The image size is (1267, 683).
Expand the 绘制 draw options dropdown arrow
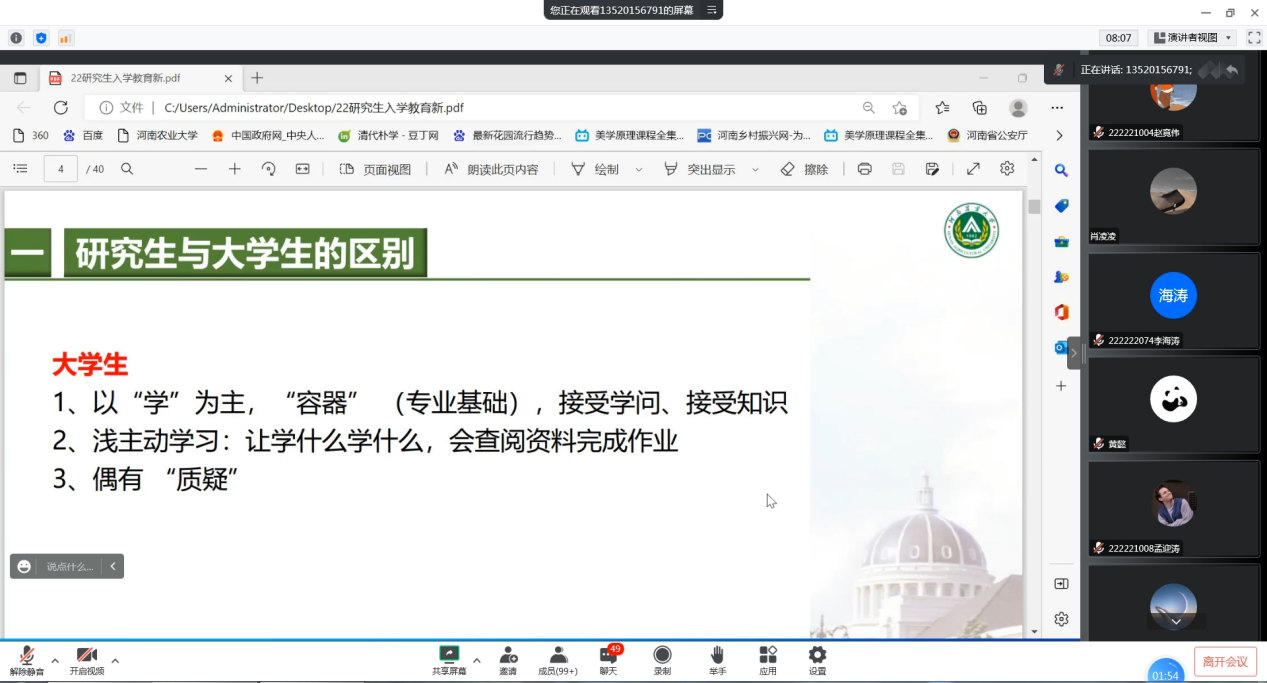[639, 170]
